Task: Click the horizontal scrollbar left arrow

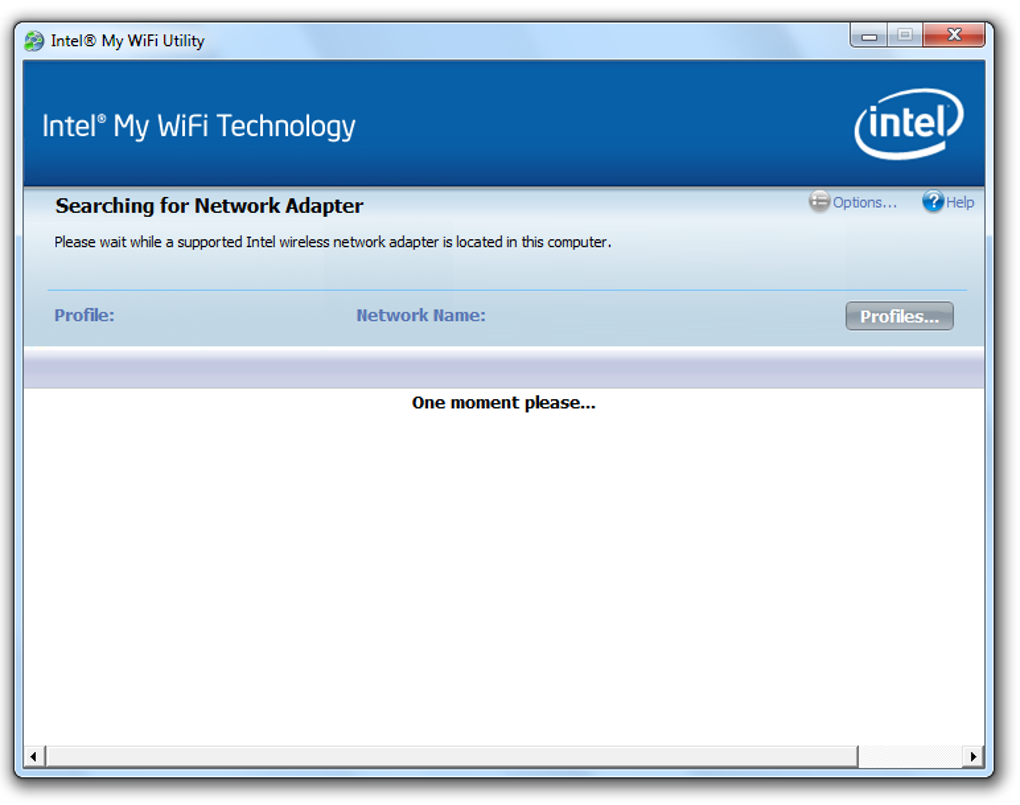Action: [x=34, y=756]
